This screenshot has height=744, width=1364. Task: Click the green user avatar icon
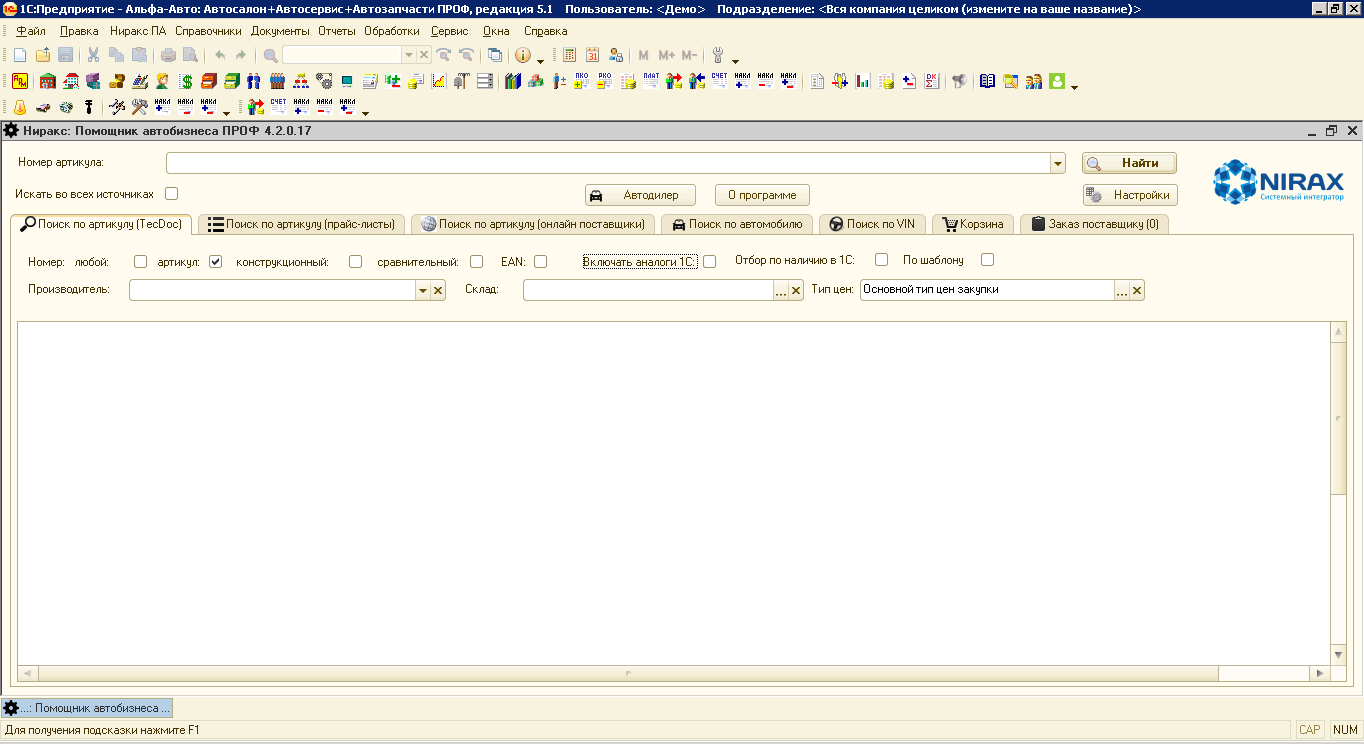pyautogui.click(x=1057, y=81)
